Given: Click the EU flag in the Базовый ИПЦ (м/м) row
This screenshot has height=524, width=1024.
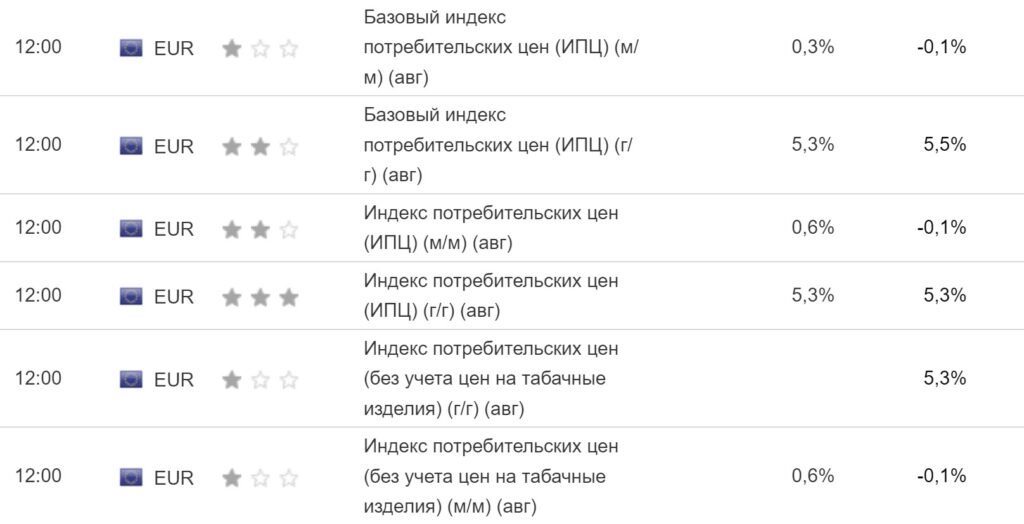Looking at the screenshot, I should (x=131, y=48).
